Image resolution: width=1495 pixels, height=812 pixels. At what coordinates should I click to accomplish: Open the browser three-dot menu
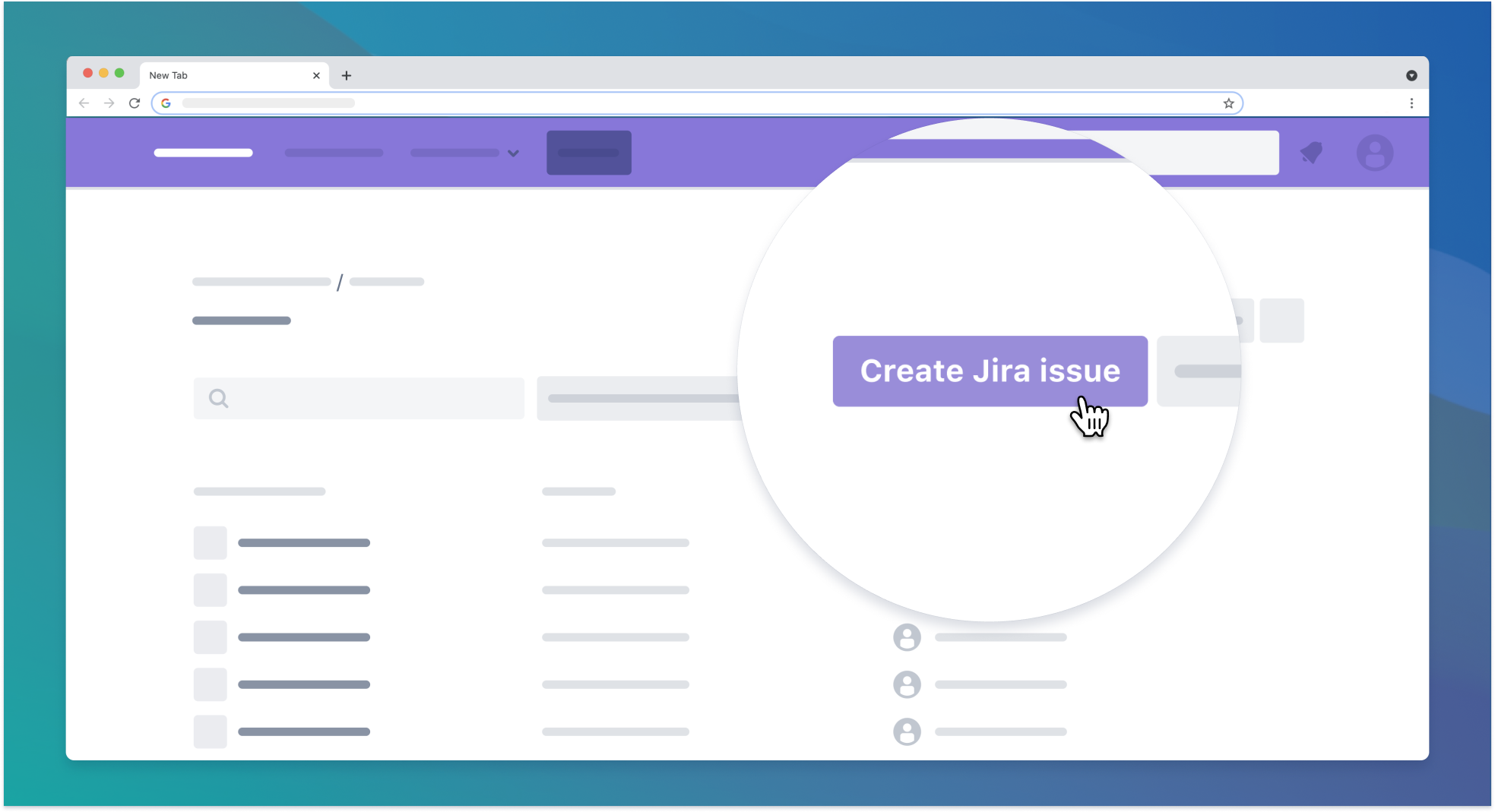coord(1411,103)
